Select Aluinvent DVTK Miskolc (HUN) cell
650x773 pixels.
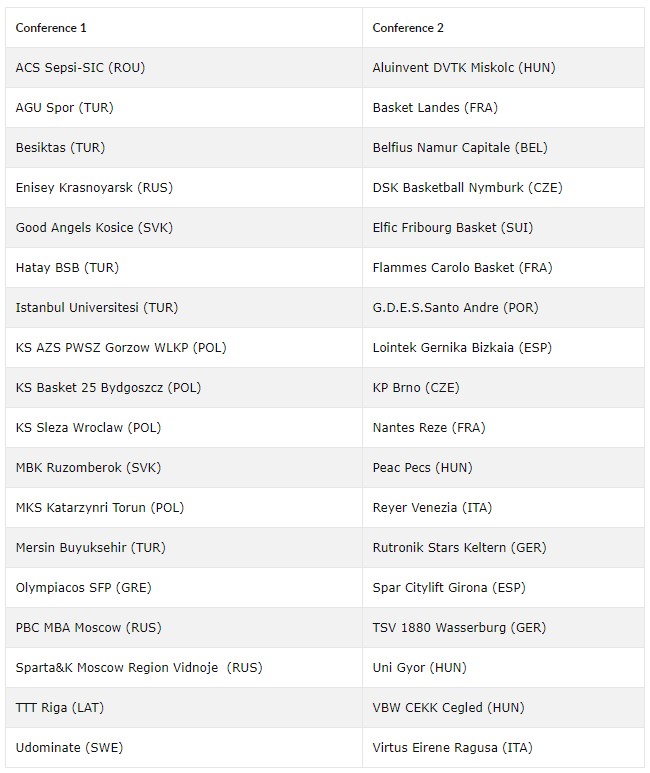[463, 67]
